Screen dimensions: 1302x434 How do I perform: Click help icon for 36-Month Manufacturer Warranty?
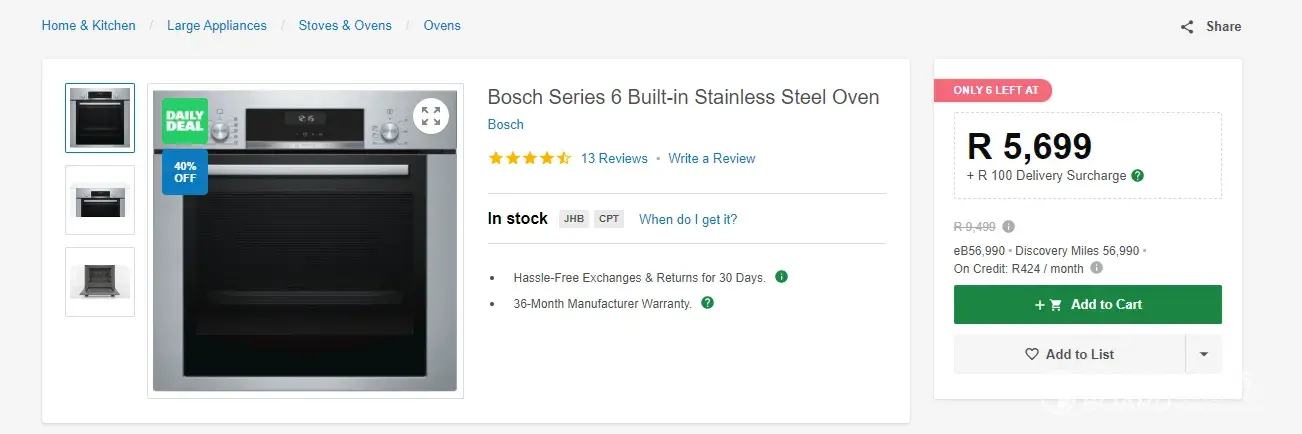click(x=708, y=302)
